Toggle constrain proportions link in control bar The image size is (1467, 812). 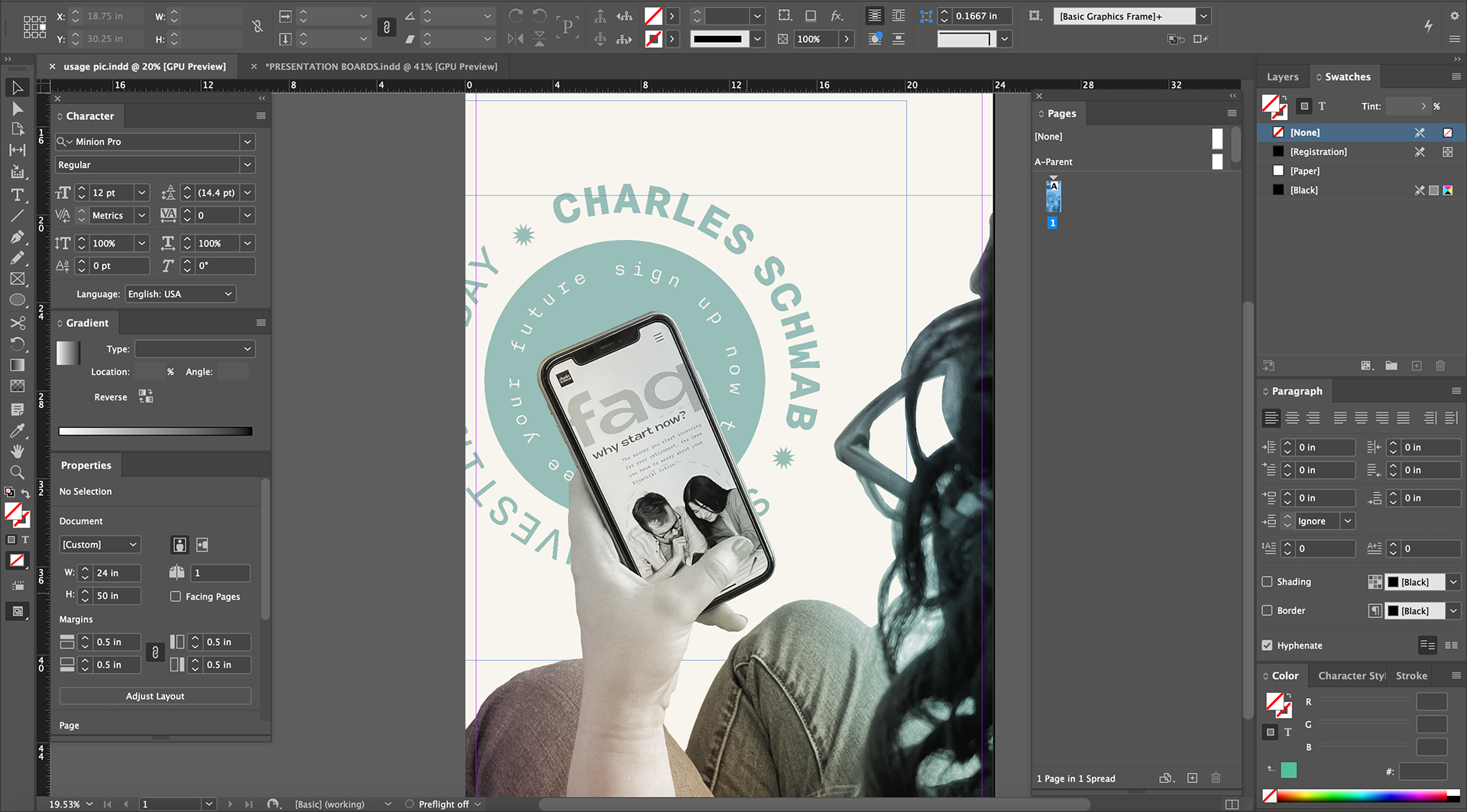point(387,27)
